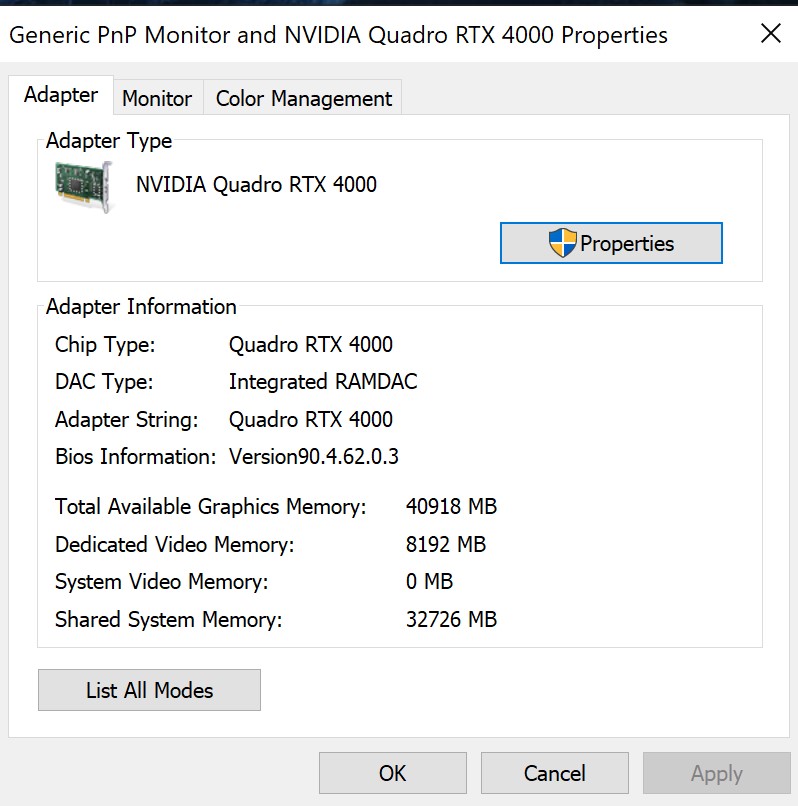This screenshot has height=806, width=798.
Task: Click the List All Modes button
Action: (x=149, y=690)
